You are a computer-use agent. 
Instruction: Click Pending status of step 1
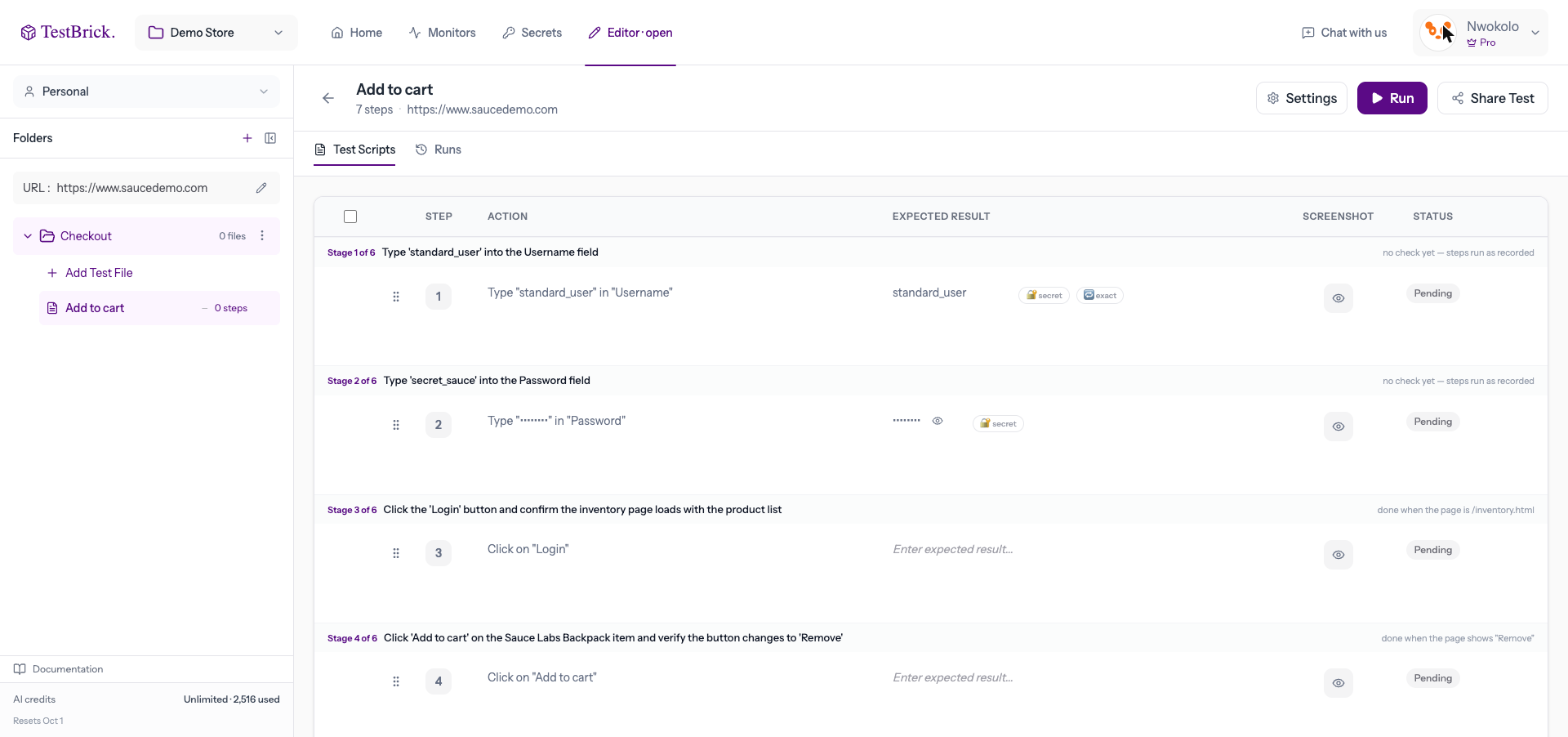[1433, 293]
